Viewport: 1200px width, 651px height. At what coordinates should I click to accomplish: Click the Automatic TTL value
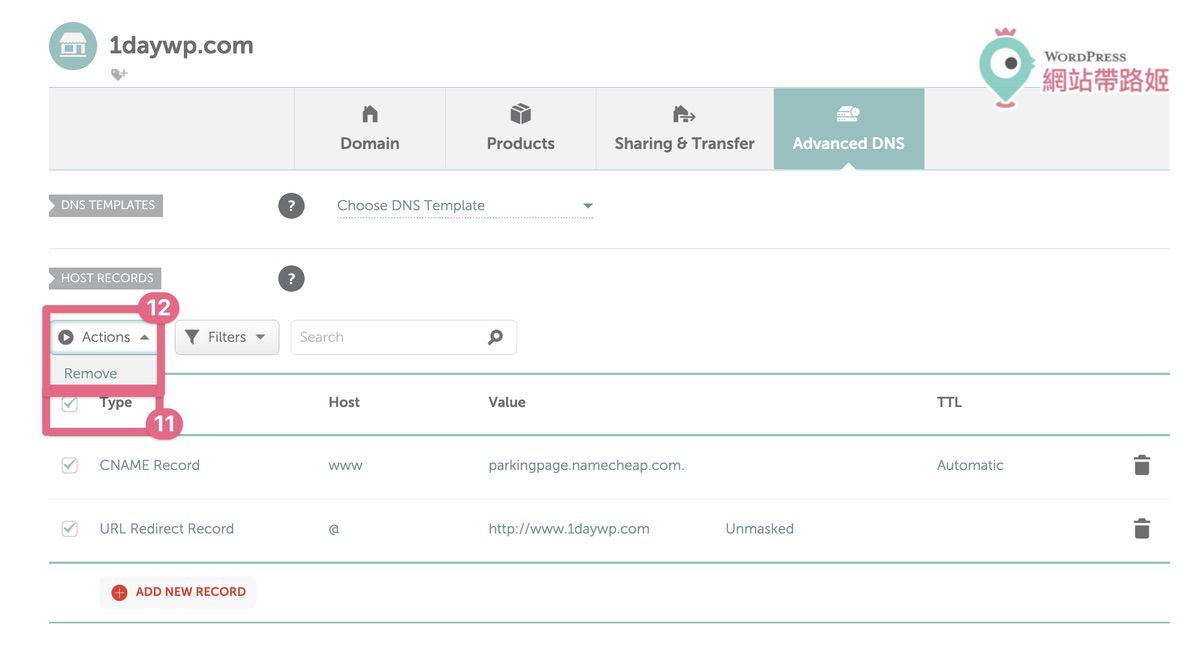pyautogui.click(x=970, y=465)
